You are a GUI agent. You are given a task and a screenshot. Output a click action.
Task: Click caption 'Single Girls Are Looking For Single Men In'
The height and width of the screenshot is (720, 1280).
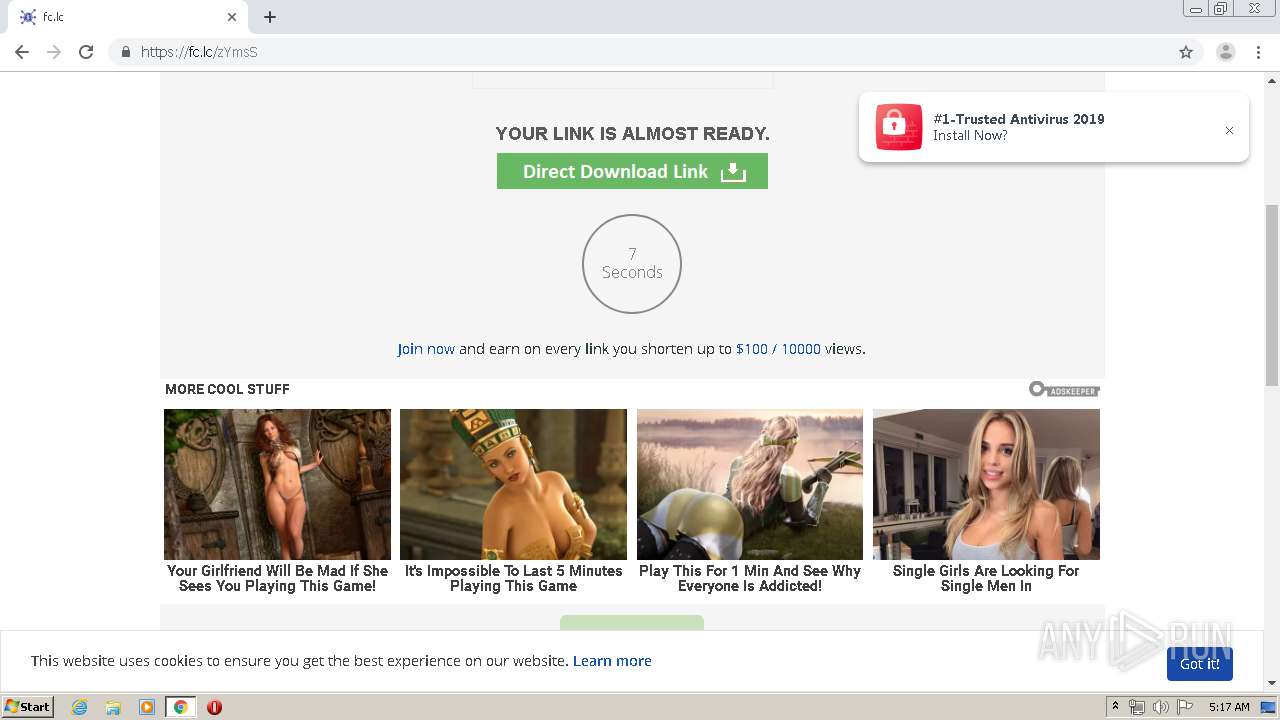[x=986, y=578]
